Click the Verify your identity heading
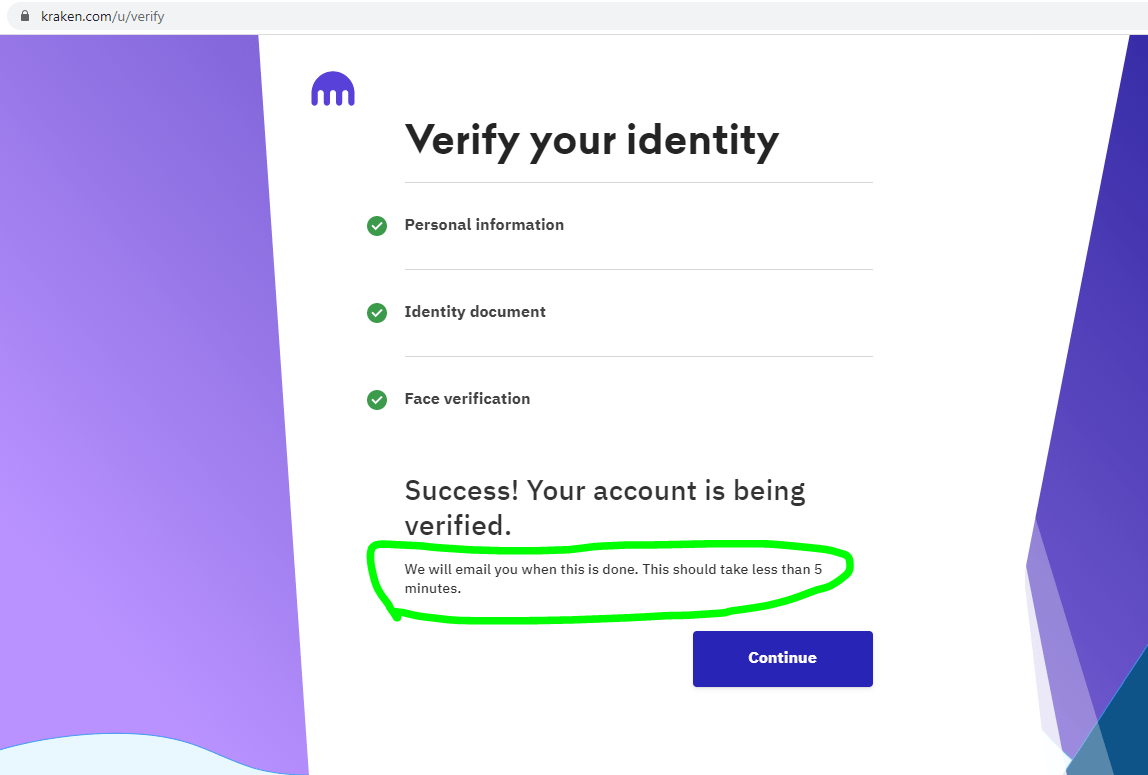 [x=592, y=141]
